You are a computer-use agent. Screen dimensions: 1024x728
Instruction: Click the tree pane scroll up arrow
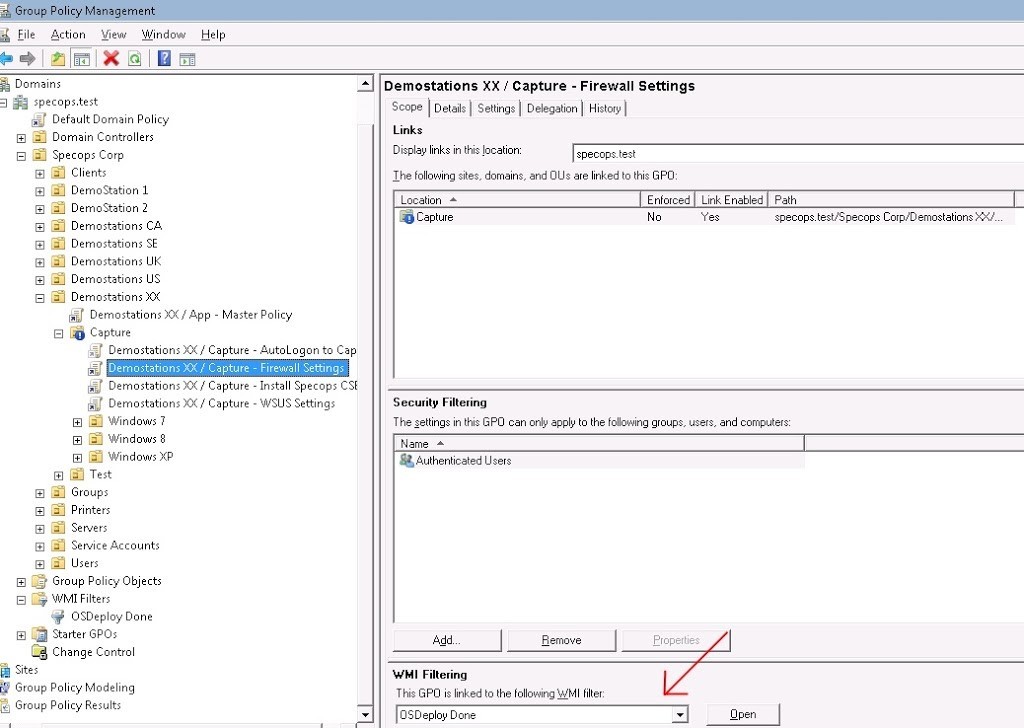click(x=365, y=84)
